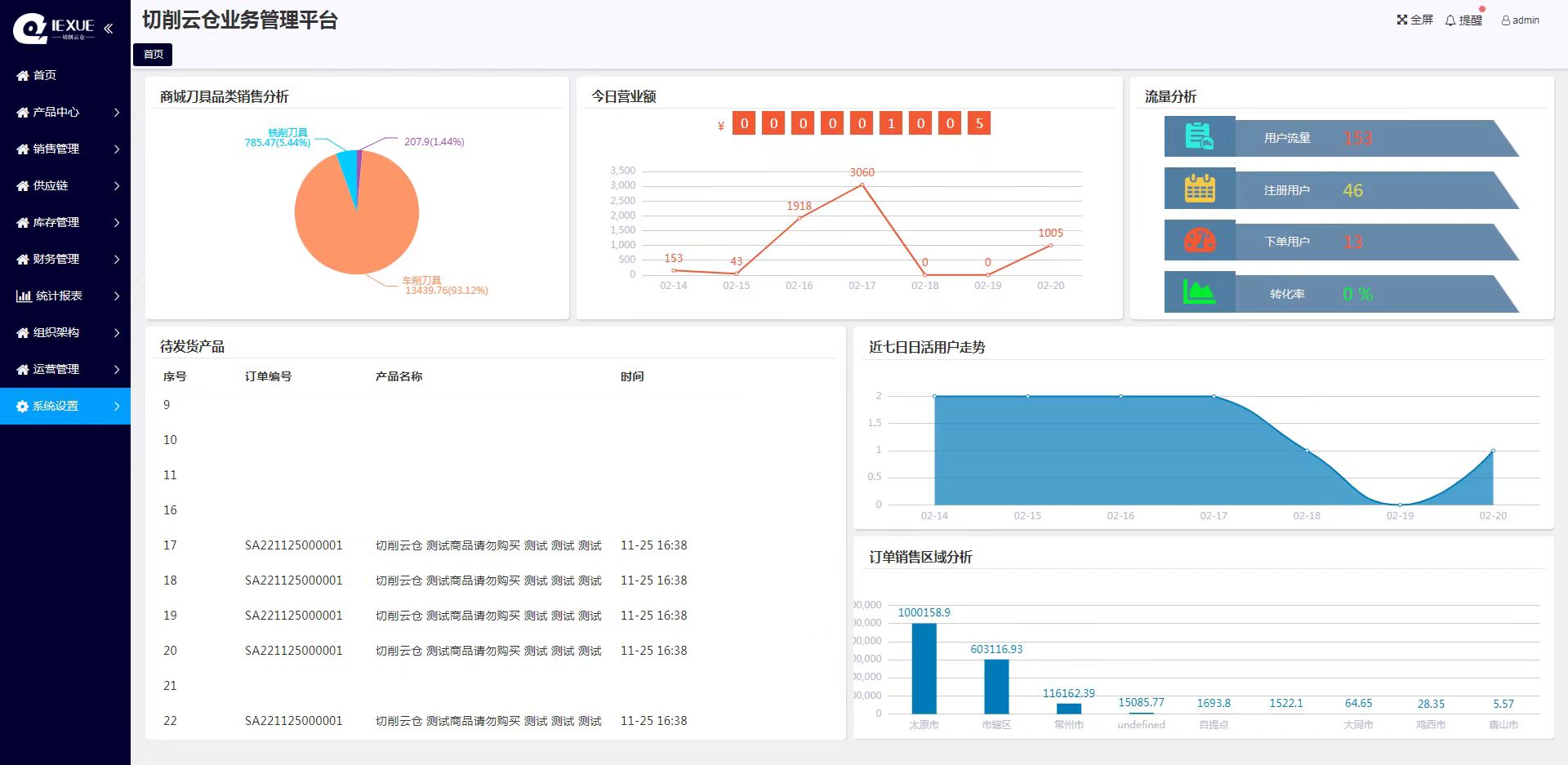Click the 太原市 bar in sales chart
Screen dimensions: 1568x765
tap(924, 669)
